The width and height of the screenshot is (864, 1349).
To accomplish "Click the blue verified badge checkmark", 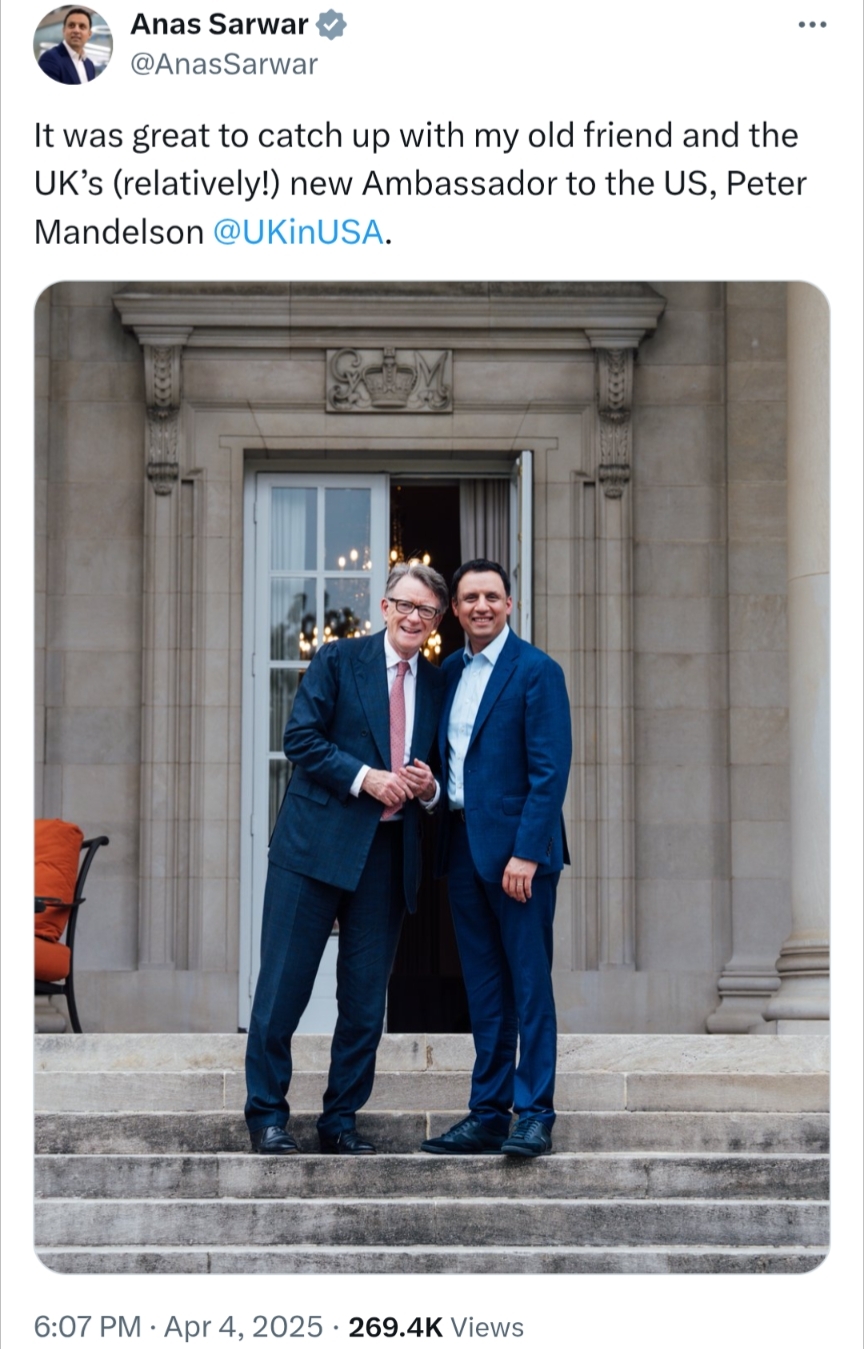I will [332, 25].
